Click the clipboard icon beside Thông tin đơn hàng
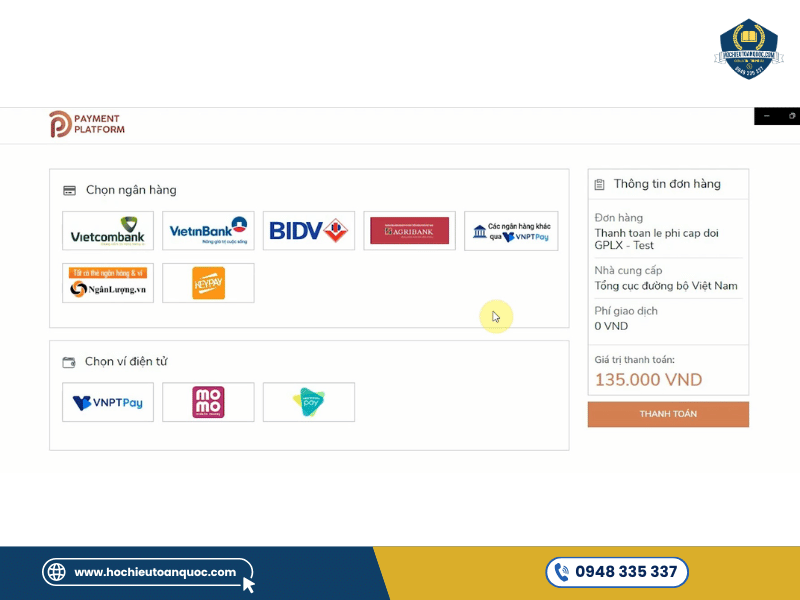This screenshot has width=800, height=600. pos(599,185)
